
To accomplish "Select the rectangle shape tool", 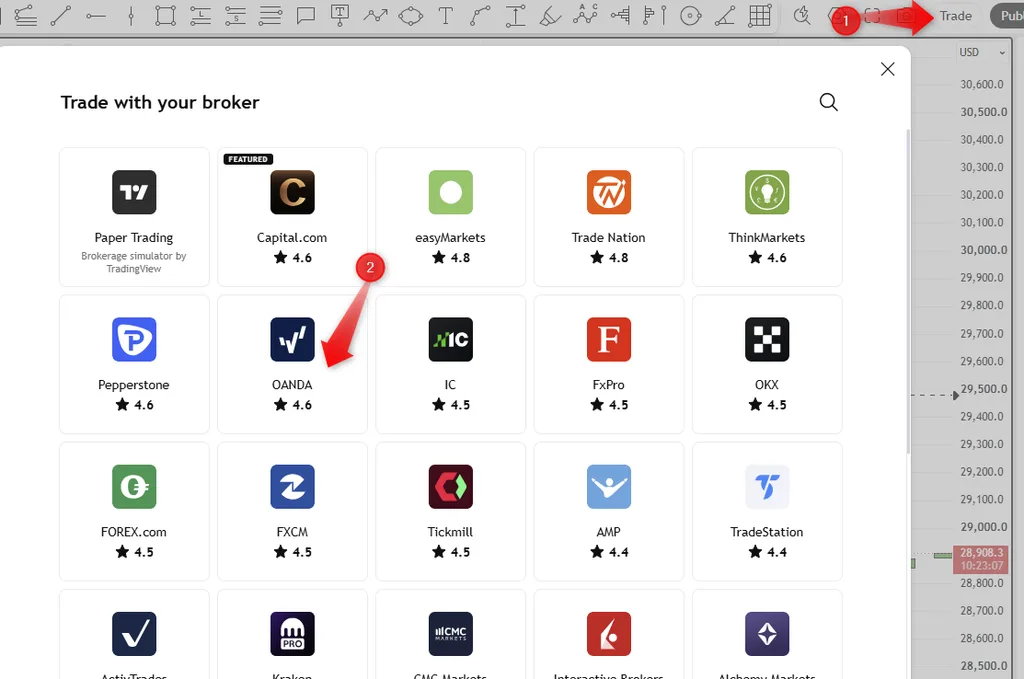I will click(x=165, y=16).
